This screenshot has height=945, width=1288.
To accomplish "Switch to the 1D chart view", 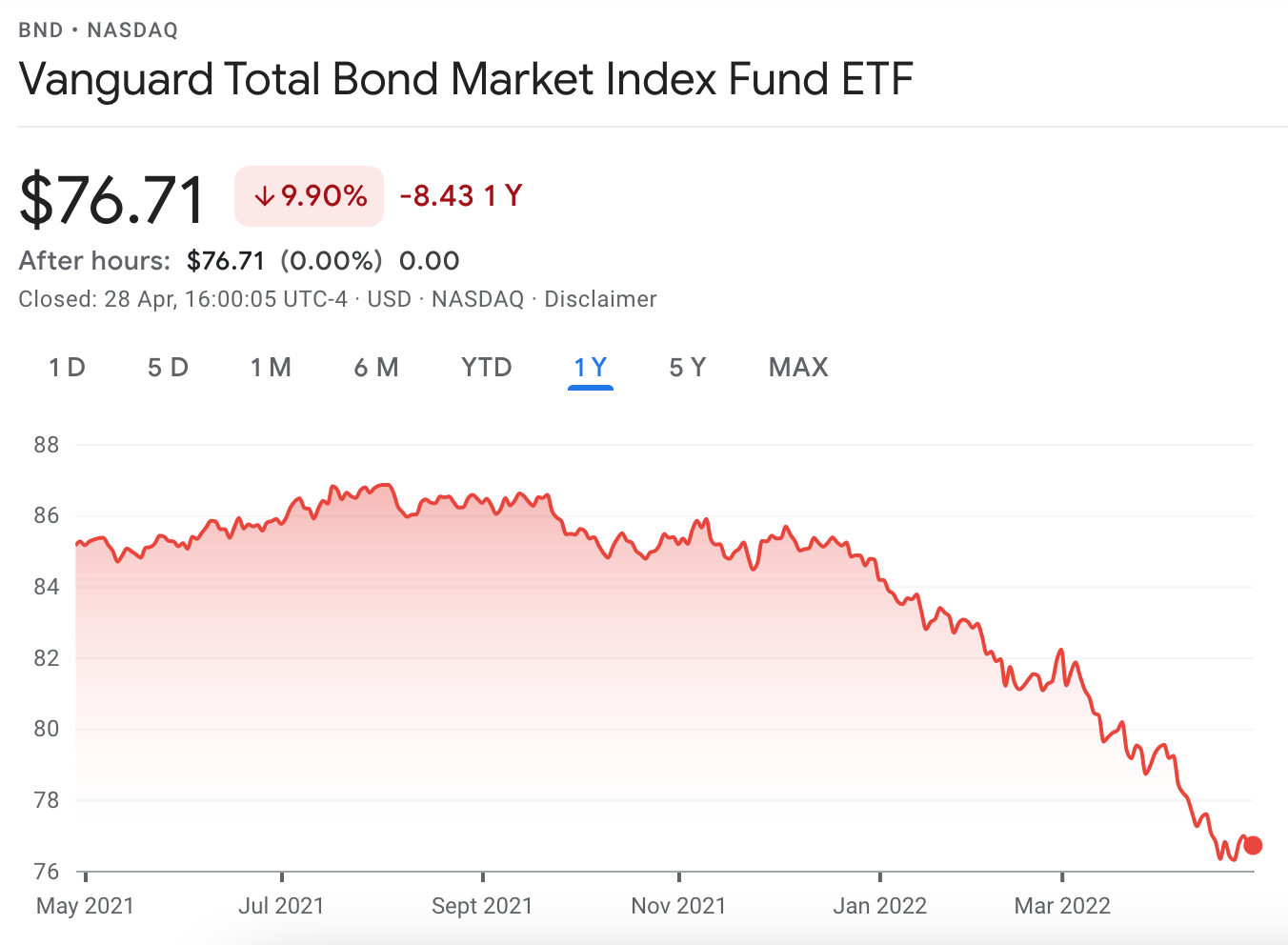I will click(66, 367).
